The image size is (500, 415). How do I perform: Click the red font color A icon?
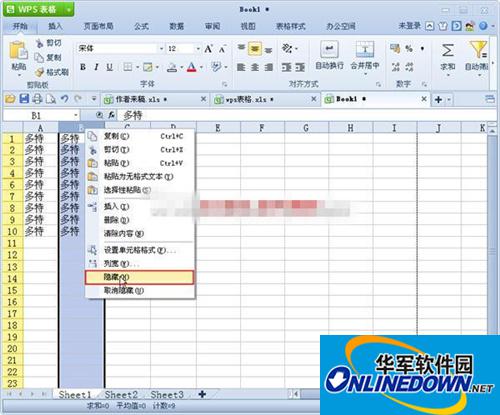(x=192, y=67)
